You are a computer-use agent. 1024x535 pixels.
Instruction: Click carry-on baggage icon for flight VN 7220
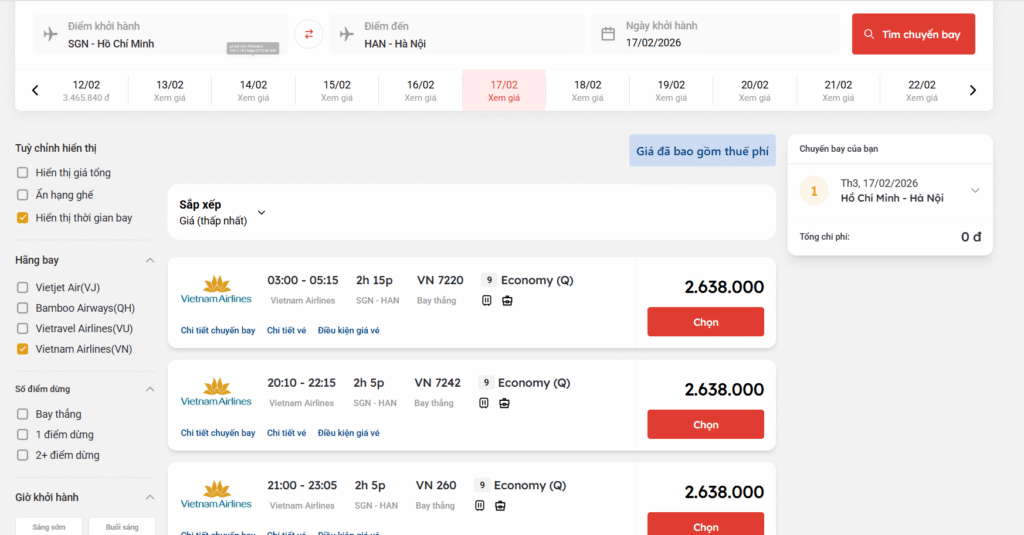[x=487, y=300]
